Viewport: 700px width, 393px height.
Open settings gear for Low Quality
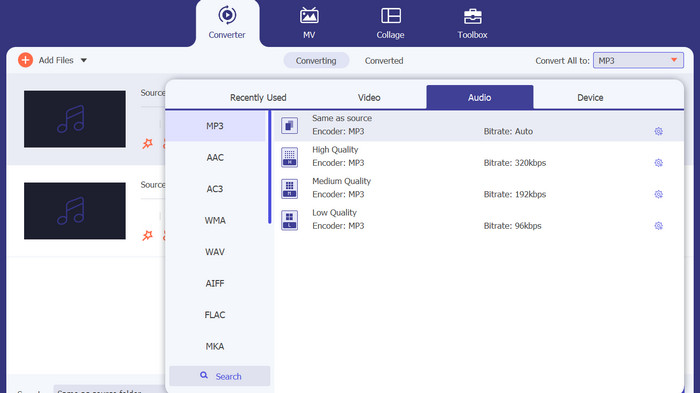point(658,226)
